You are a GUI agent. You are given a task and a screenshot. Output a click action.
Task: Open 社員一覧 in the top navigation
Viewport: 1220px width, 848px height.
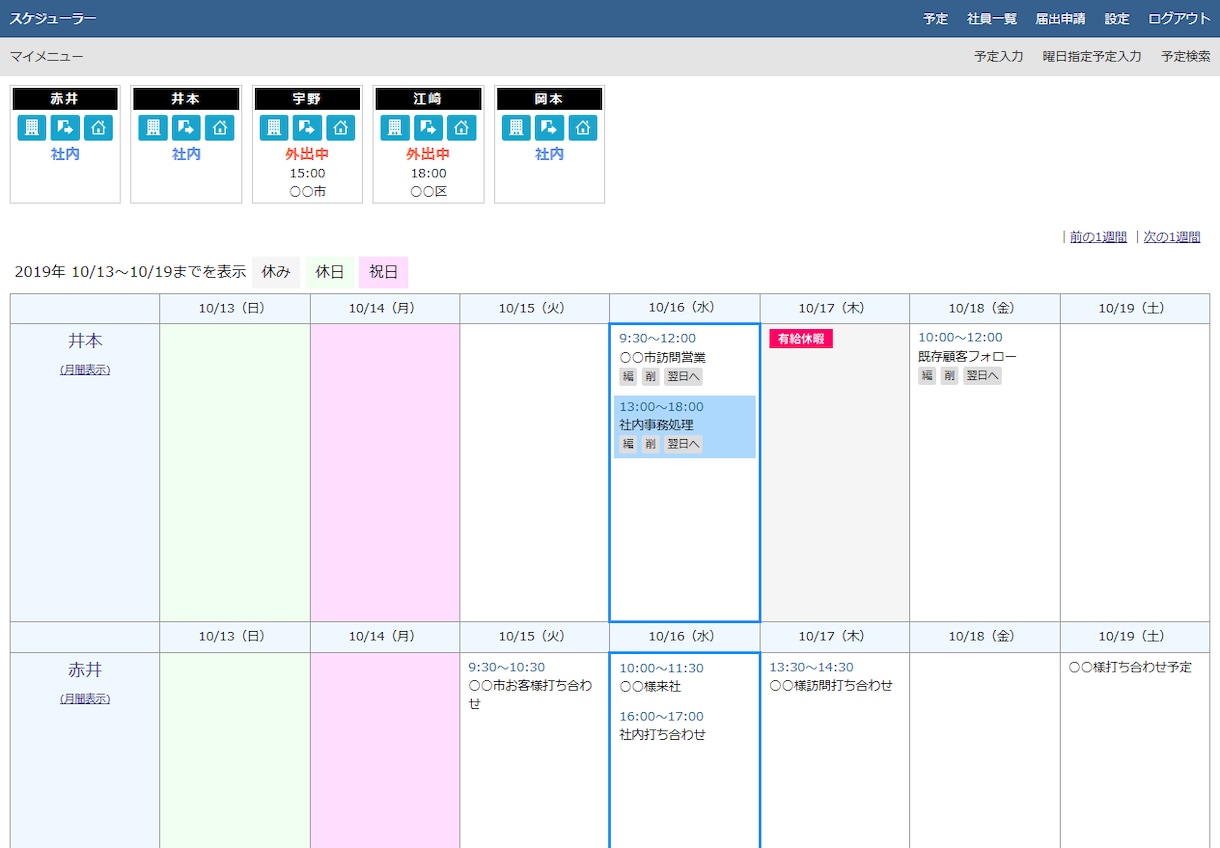click(x=992, y=19)
